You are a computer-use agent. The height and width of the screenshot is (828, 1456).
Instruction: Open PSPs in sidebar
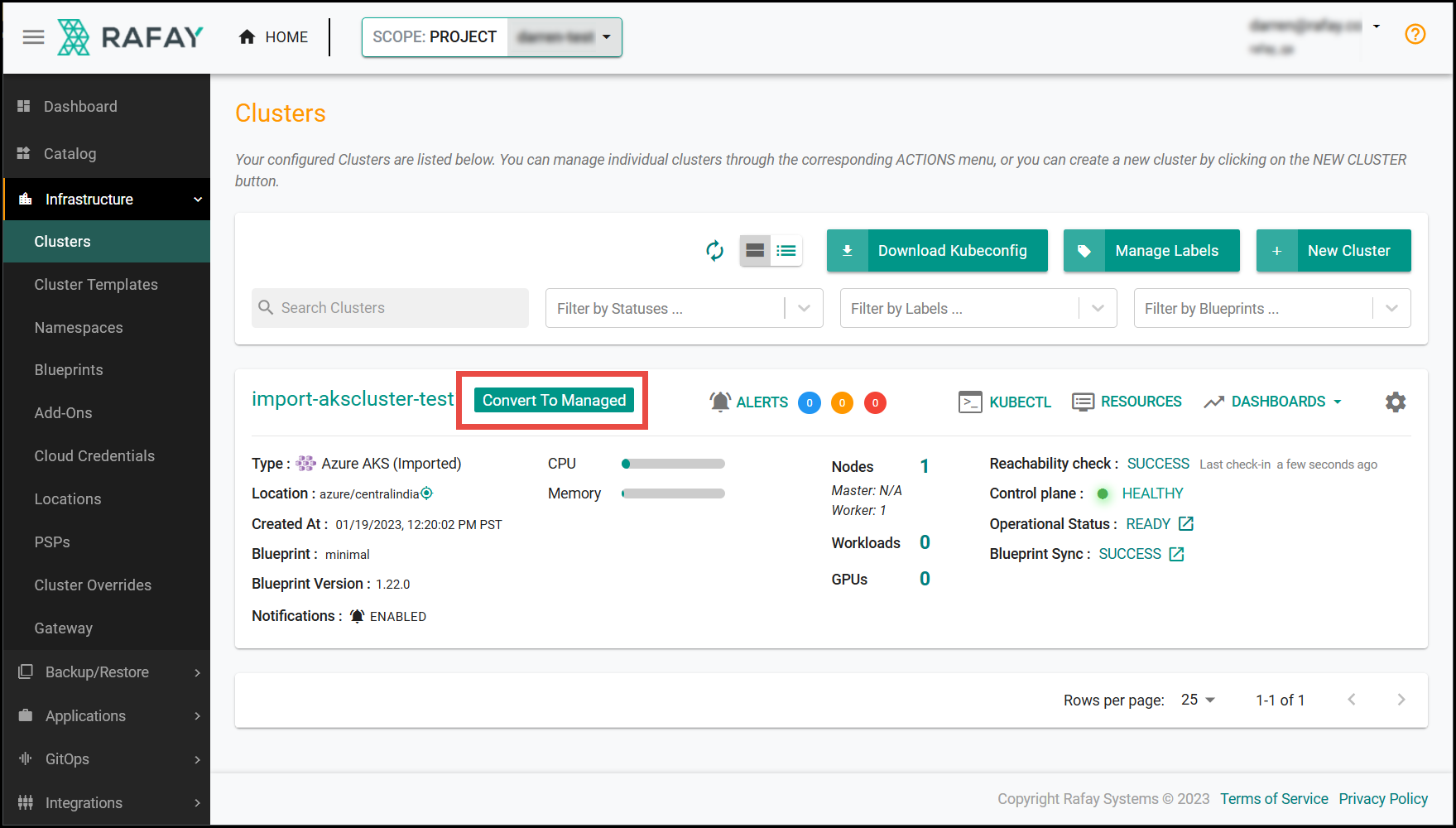click(107, 542)
